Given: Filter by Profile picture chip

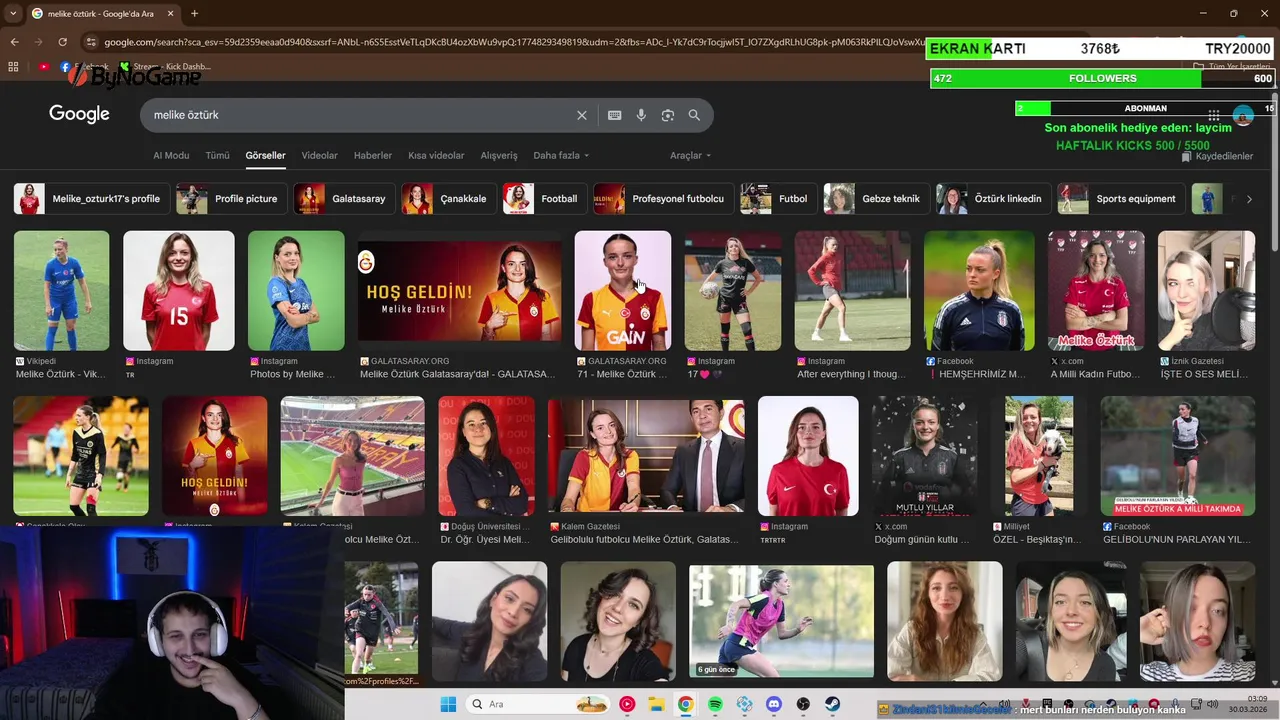Looking at the screenshot, I should coord(232,199).
